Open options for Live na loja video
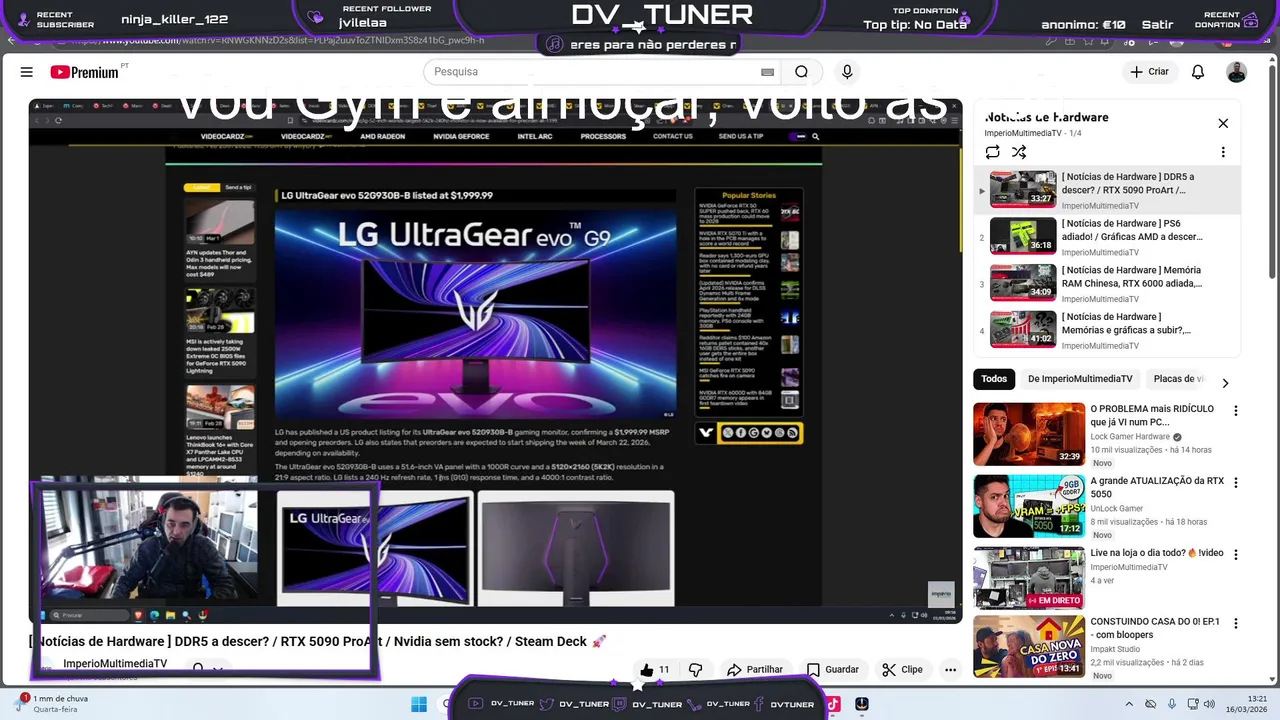Image resolution: width=1280 pixels, height=720 pixels. click(1236, 554)
